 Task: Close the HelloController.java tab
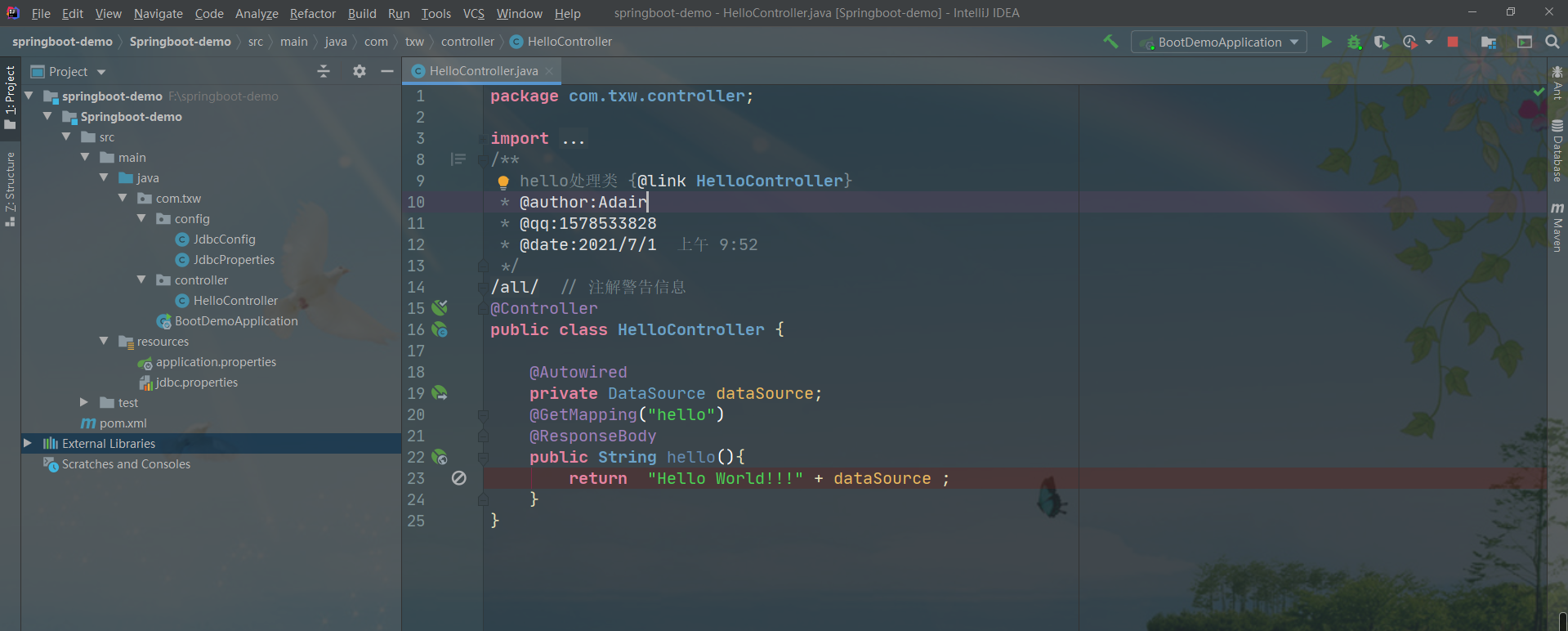[x=549, y=72]
